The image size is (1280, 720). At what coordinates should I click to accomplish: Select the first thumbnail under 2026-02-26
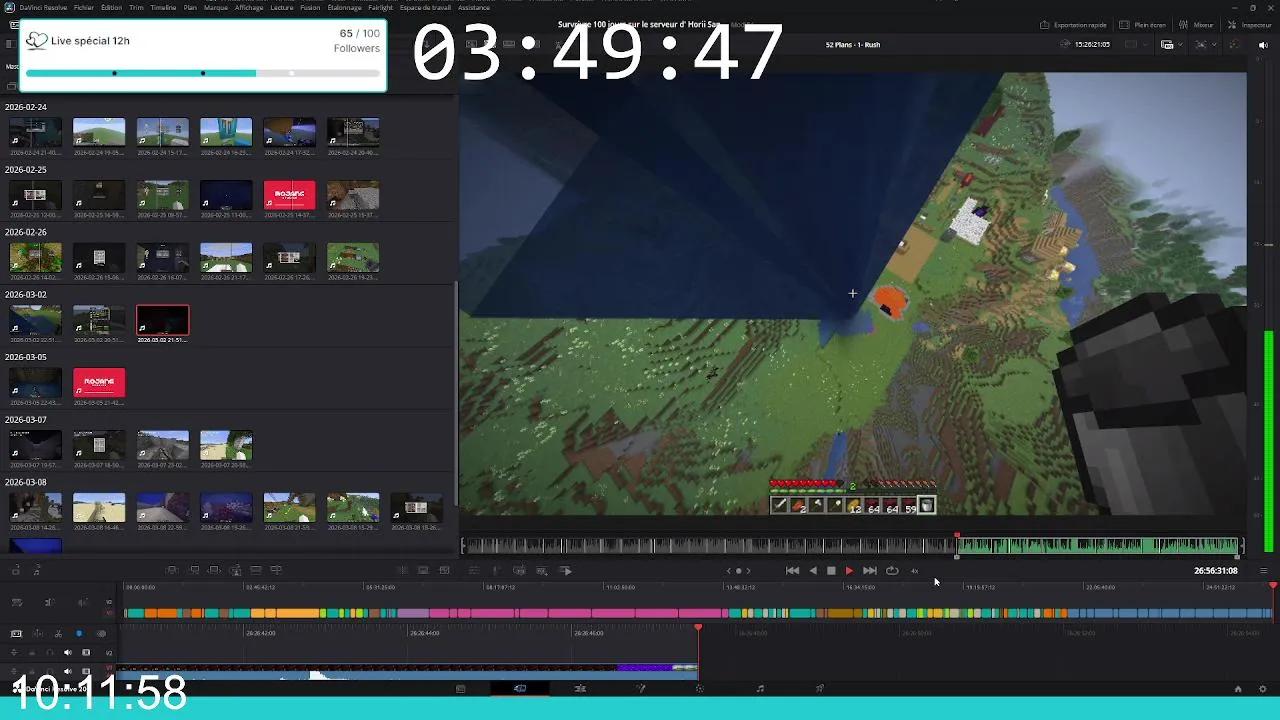pyautogui.click(x=35, y=258)
